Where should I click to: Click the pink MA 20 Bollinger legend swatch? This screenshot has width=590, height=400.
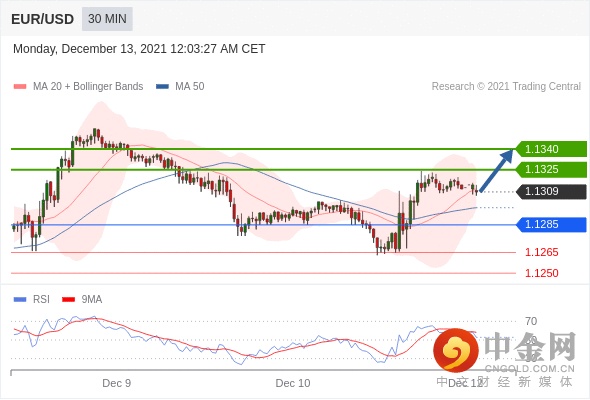(20, 87)
